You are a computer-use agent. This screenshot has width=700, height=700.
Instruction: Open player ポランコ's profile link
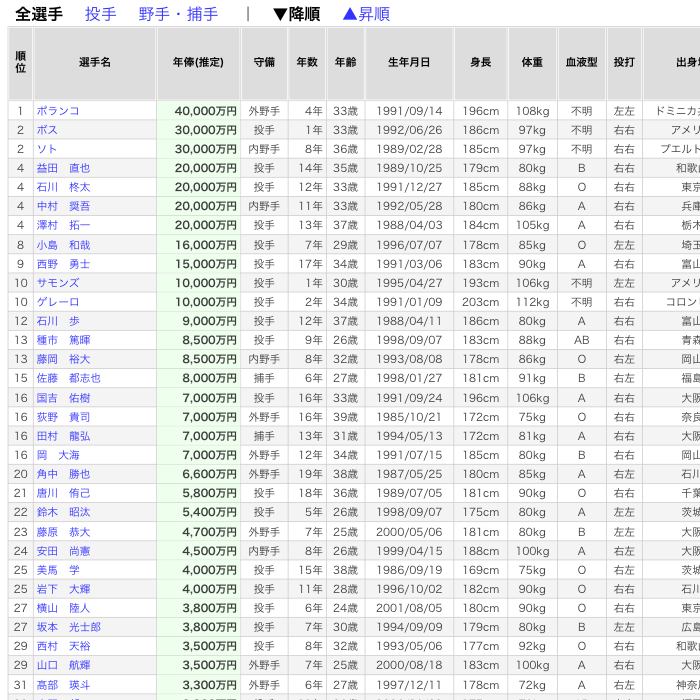point(58,111)
